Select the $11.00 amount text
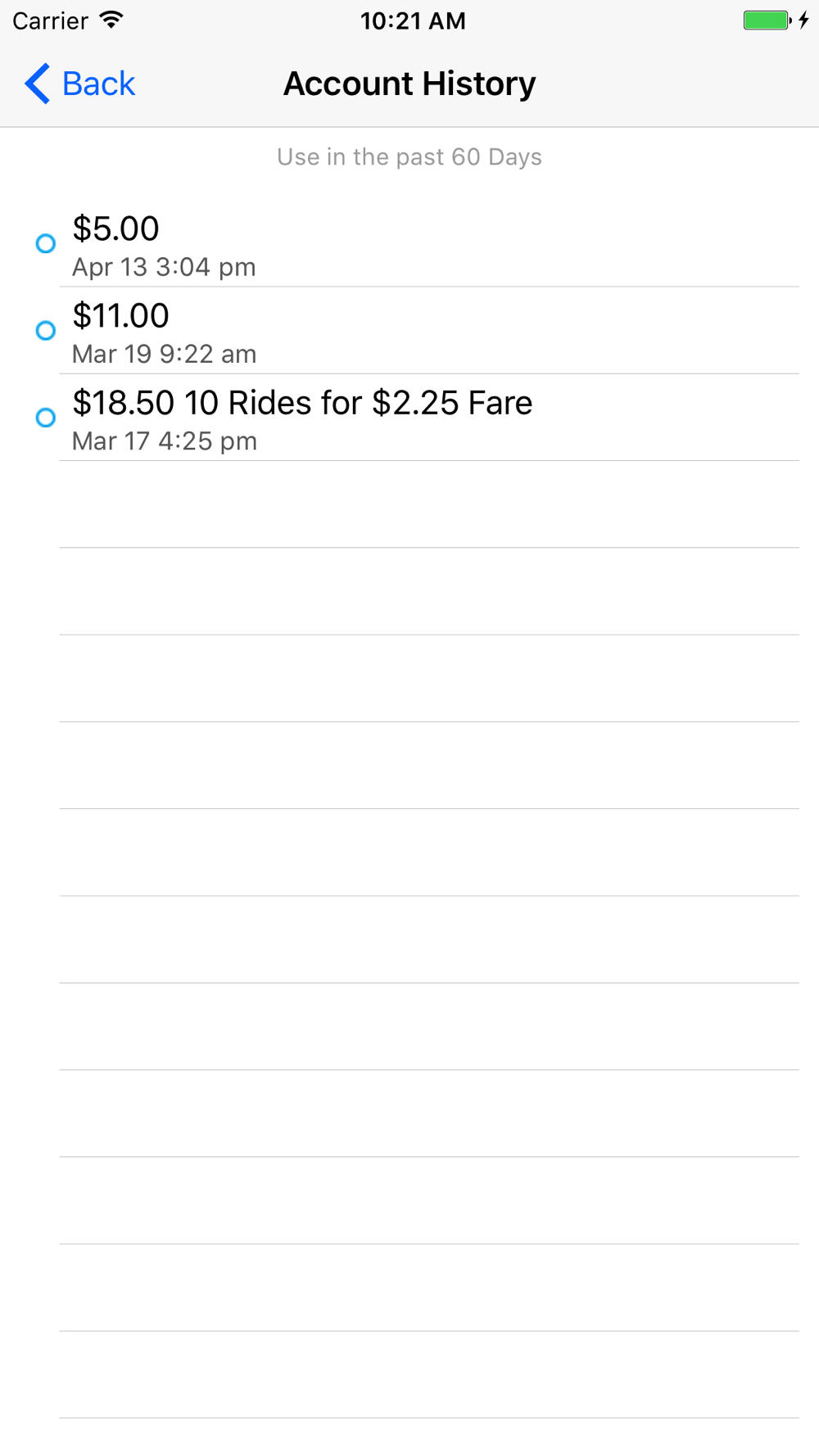819x1456 pixels. [x=120, y=315]
